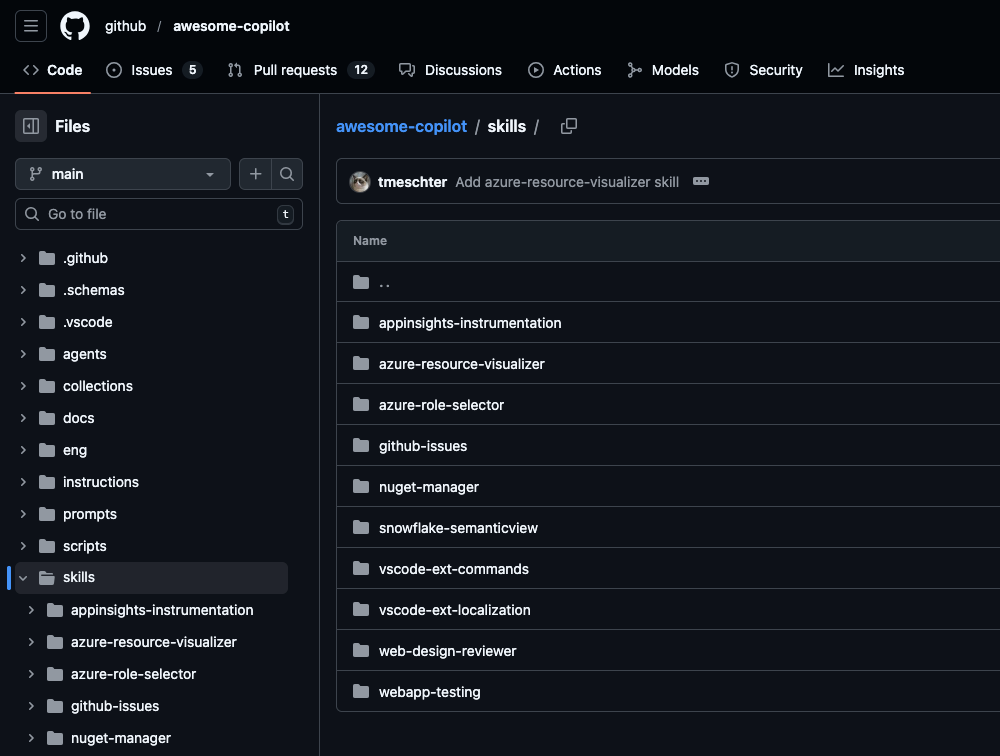
Task: Open the webapp-testing folder link
Action: [429, 692]
